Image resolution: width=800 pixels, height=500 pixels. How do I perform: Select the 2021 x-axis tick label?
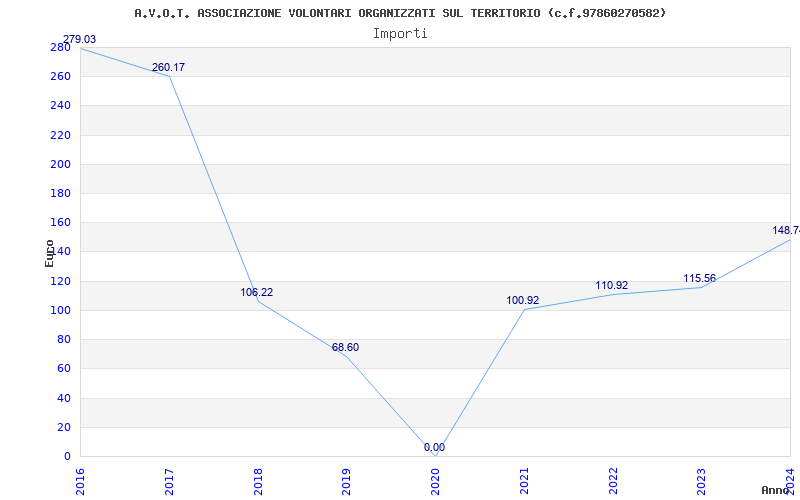coord(524,482)
